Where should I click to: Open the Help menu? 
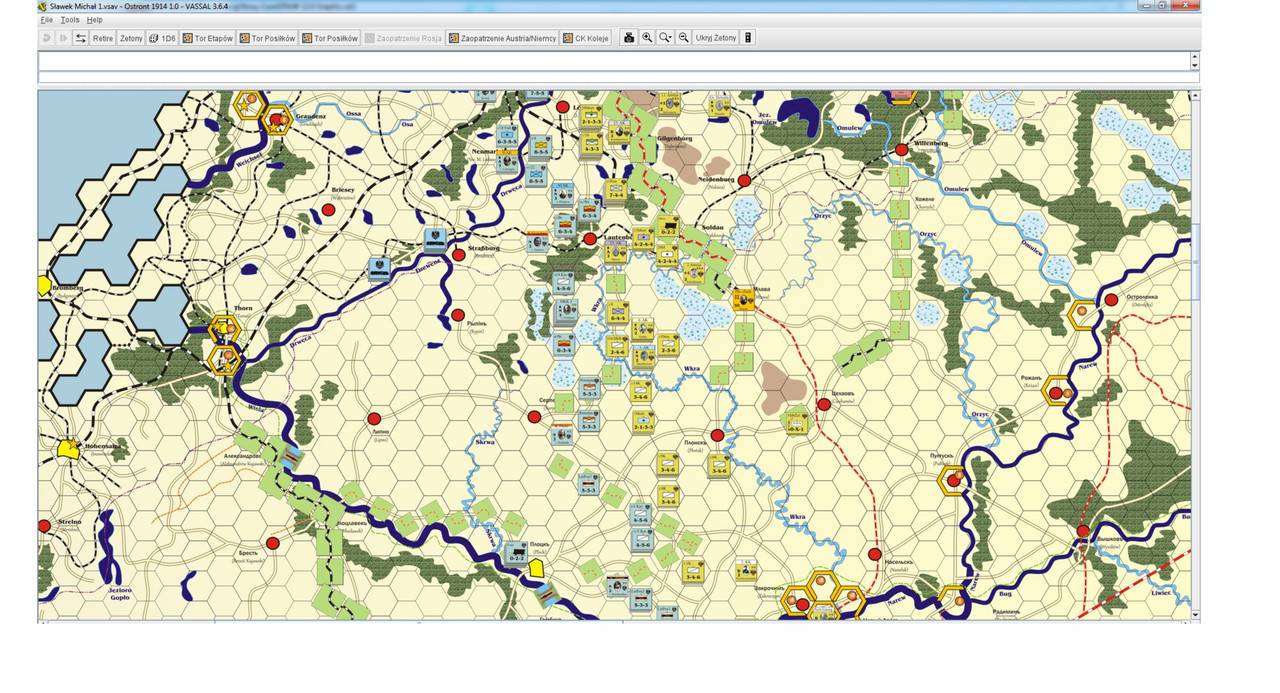94,20
